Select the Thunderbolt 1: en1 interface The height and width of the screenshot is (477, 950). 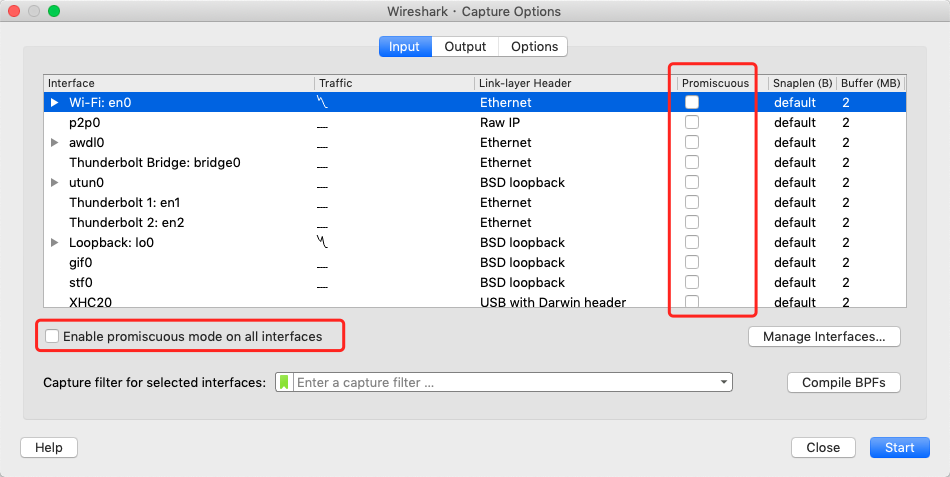(x=475, y=202)
